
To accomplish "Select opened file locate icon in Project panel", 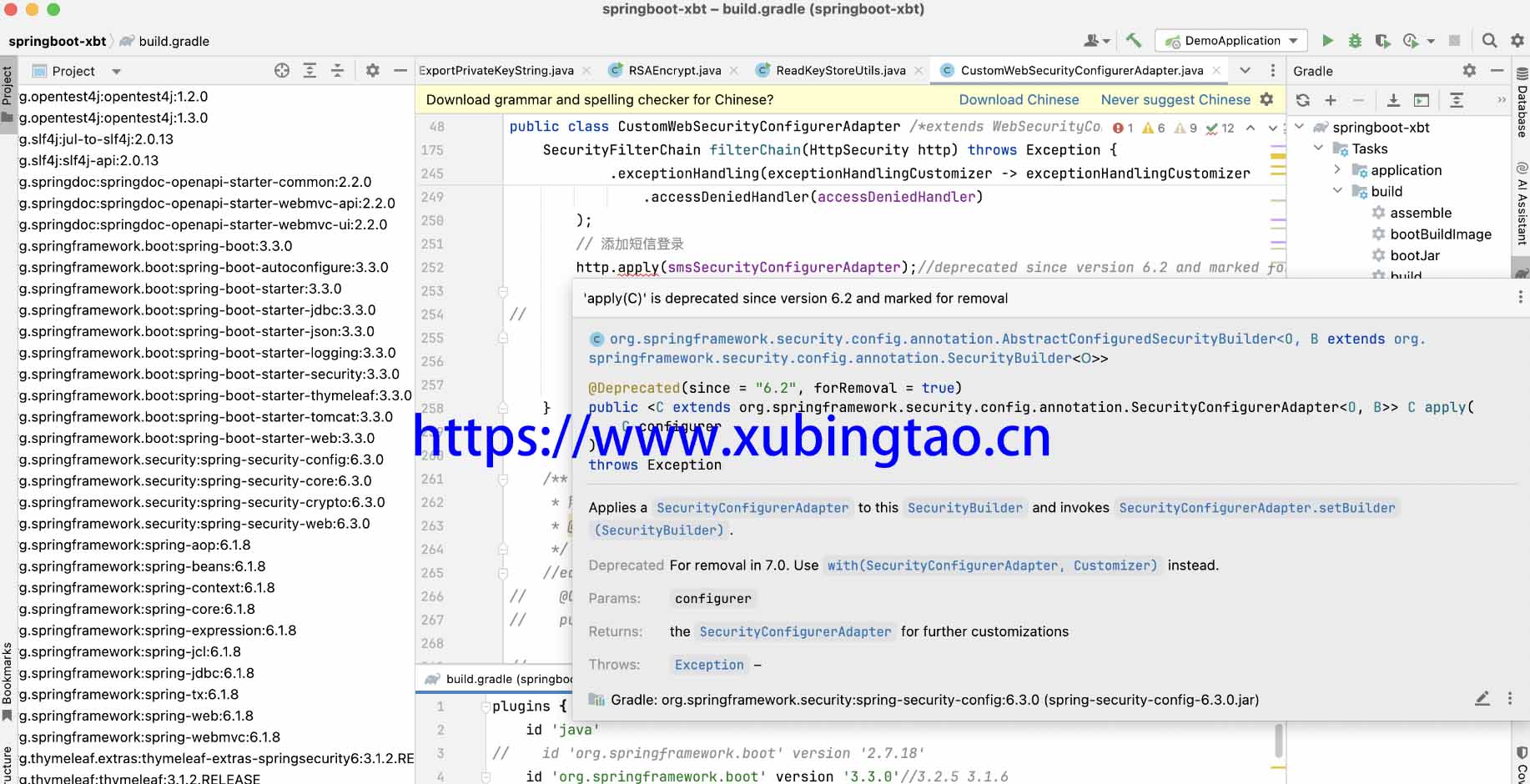I will point(282,71).
